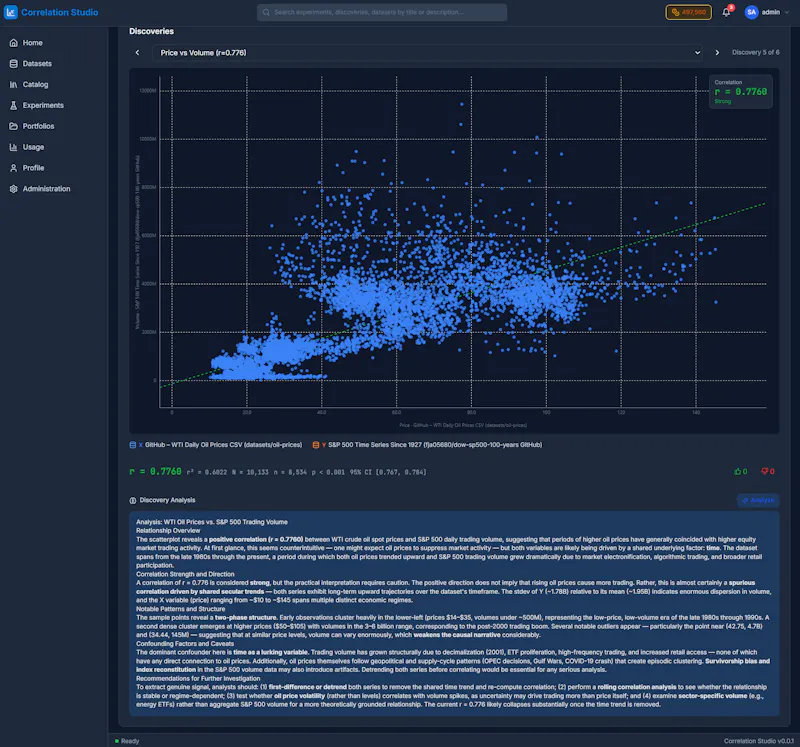Upvote discovery with thumbs up
This screenshot has height=747, width=800.
(x=740, y=471)
